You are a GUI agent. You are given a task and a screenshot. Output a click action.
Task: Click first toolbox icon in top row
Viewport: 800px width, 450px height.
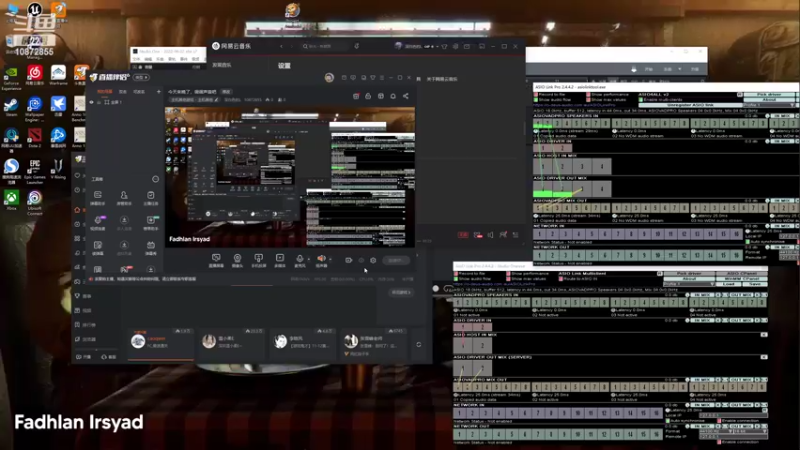pyautogui.click(x=97, y=197)
